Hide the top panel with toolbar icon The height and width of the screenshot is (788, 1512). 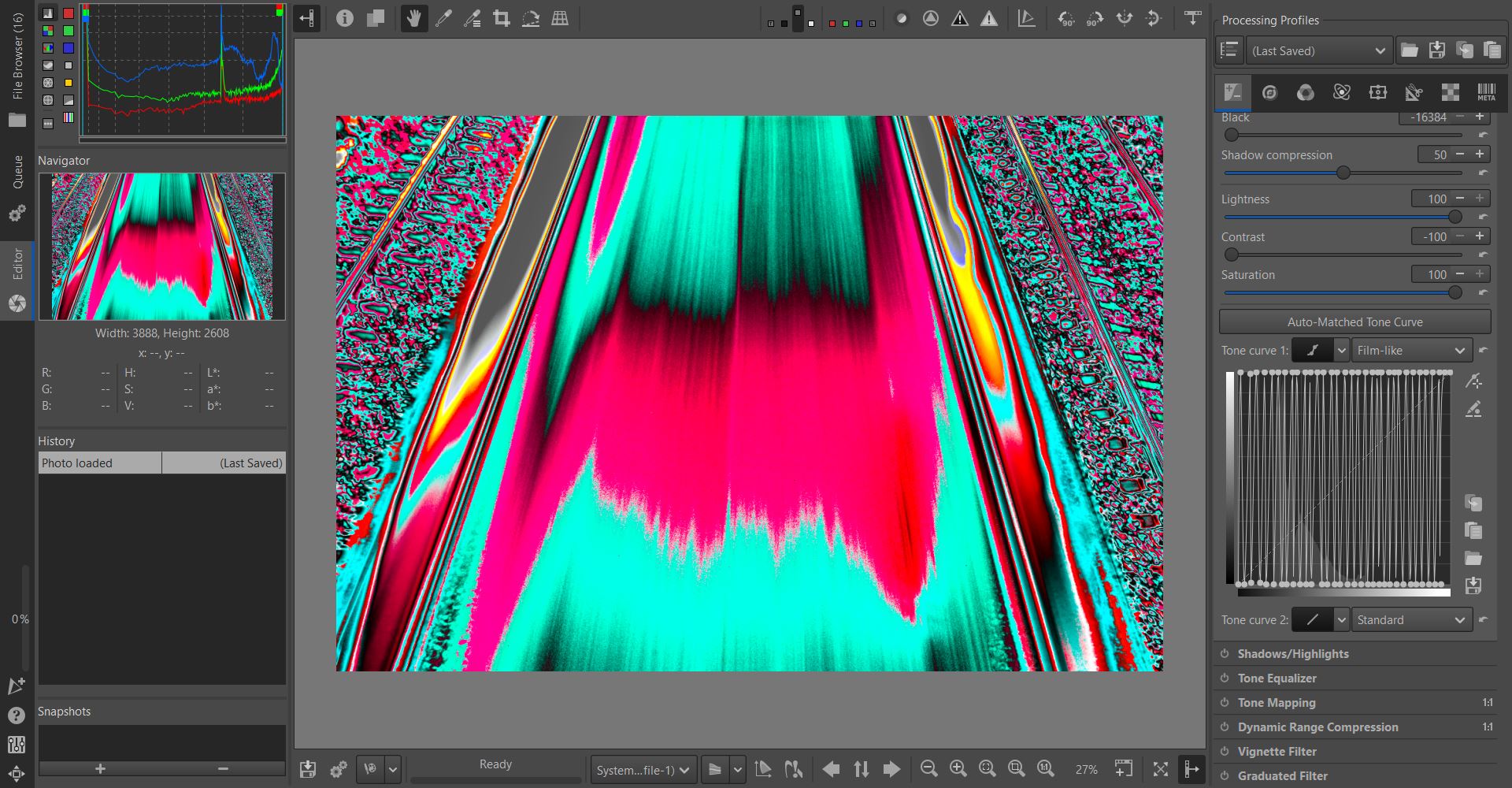click(1193, 18)
